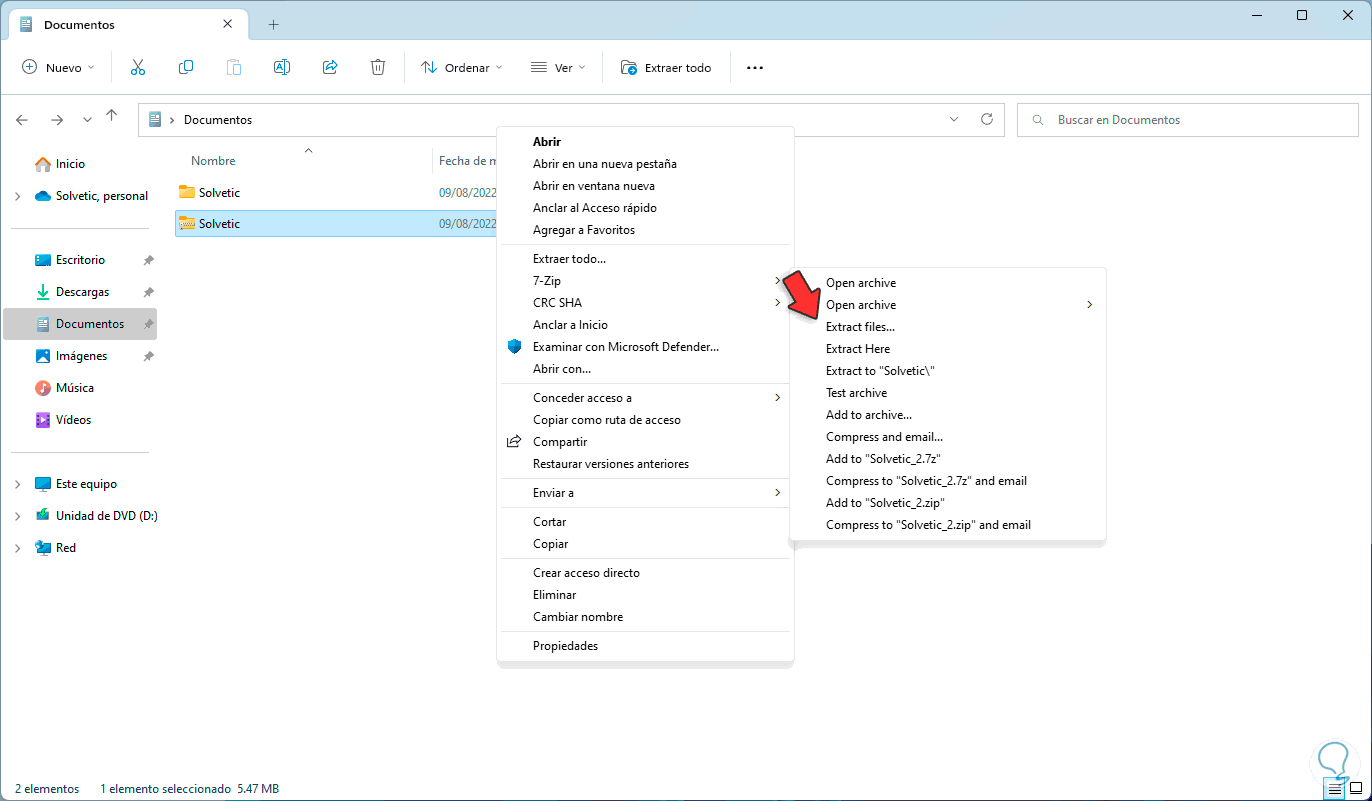Select the yellow Solvetic folder icon
This screenshot has height=801, width=1372.
point(187,192)
